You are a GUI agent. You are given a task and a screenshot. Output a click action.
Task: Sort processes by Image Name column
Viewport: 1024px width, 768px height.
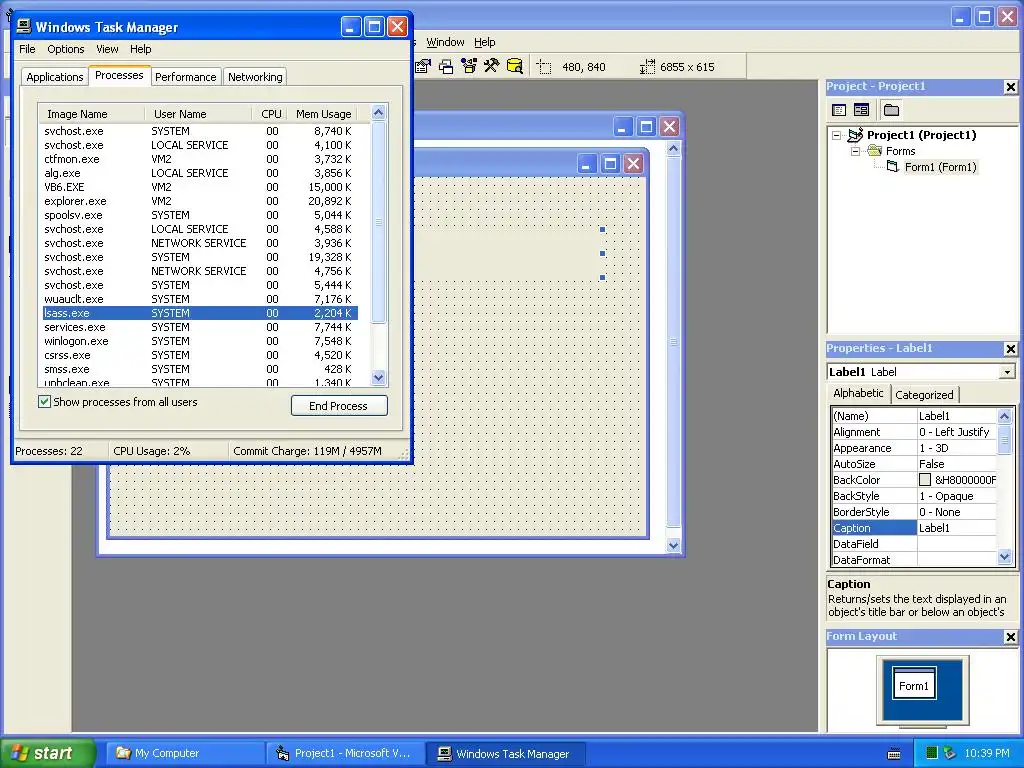91,114
